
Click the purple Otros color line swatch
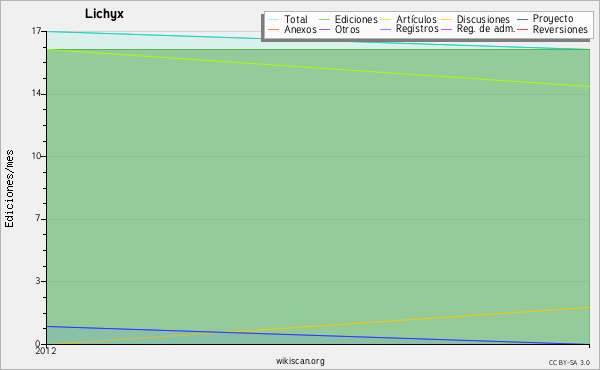pos(324,29)
